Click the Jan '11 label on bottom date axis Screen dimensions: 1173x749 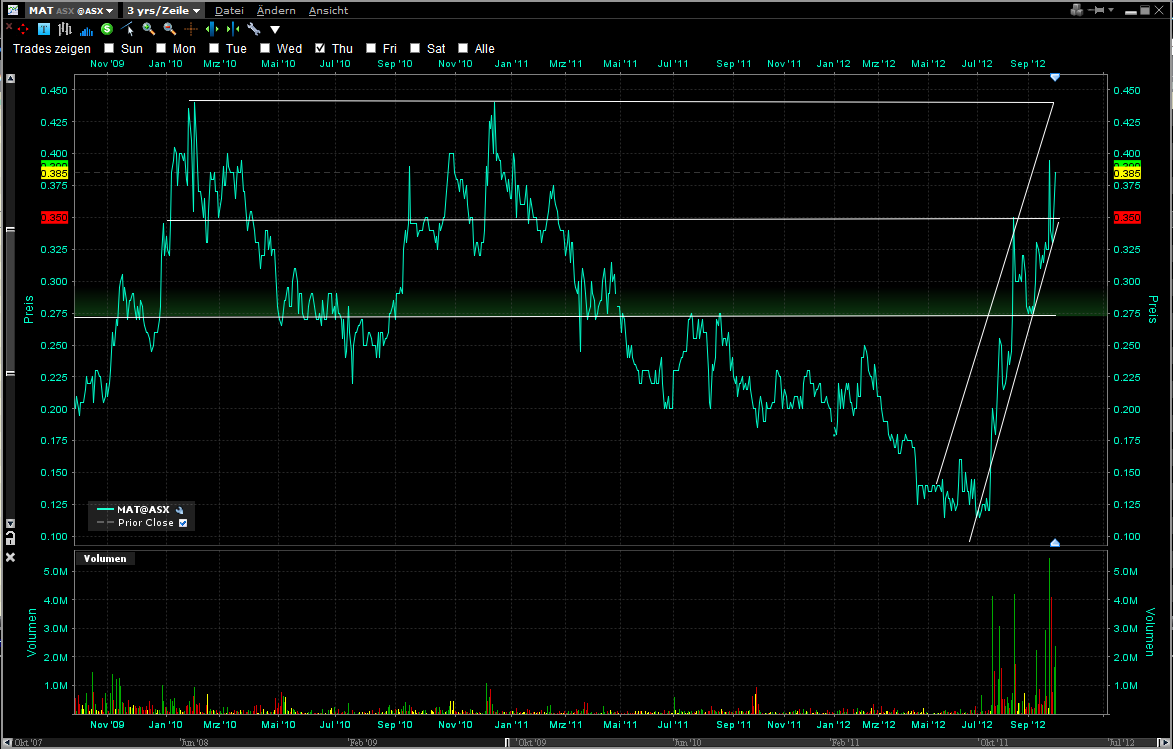[512, 725]
